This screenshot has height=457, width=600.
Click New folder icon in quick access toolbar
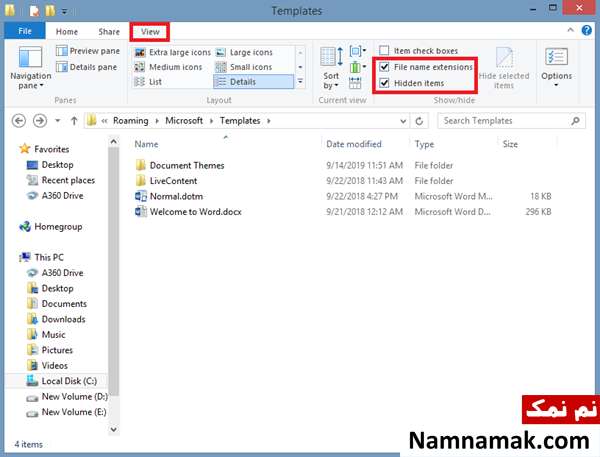click(50, 10)
